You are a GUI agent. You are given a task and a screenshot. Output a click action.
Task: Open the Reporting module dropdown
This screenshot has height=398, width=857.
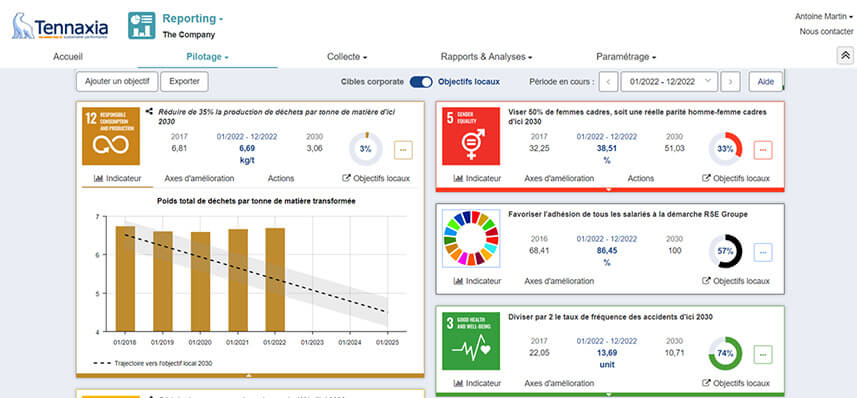click(192, 19)
